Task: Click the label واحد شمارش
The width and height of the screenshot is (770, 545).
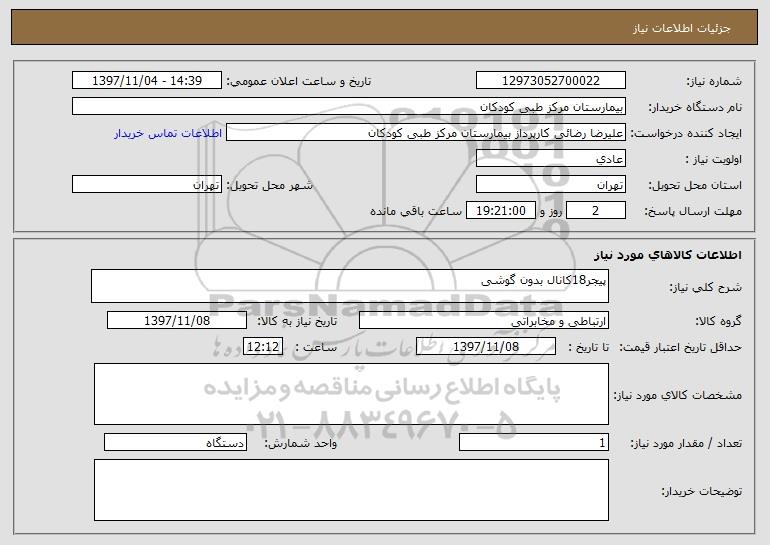Action: (301, 443)
